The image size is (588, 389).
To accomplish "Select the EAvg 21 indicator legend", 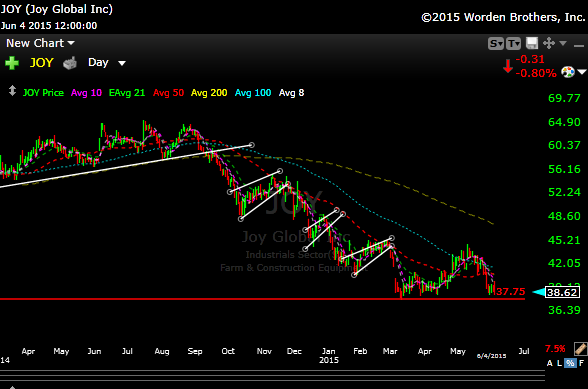I will click(127, 93).
